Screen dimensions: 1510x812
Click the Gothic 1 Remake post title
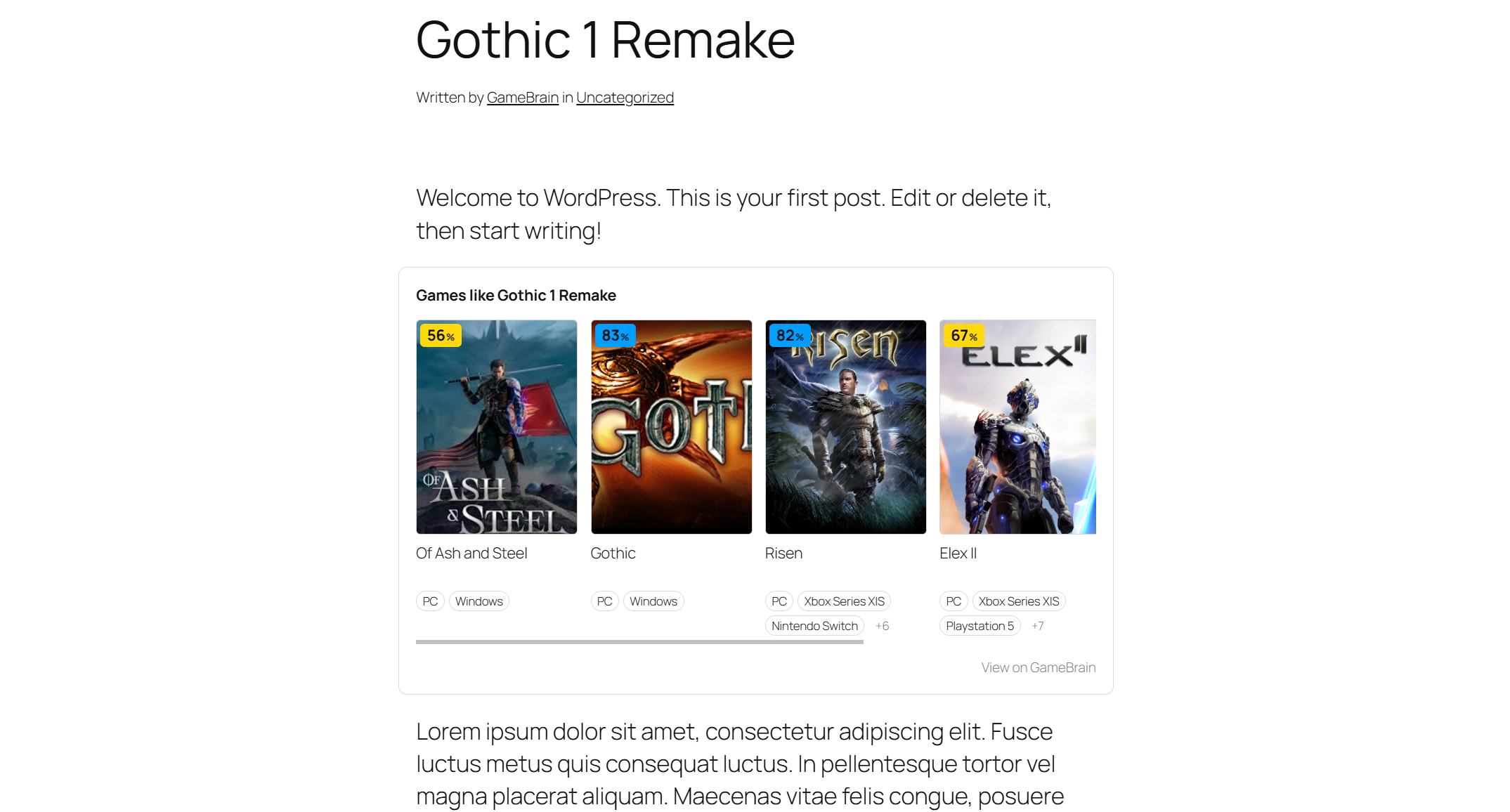(605, 40)
